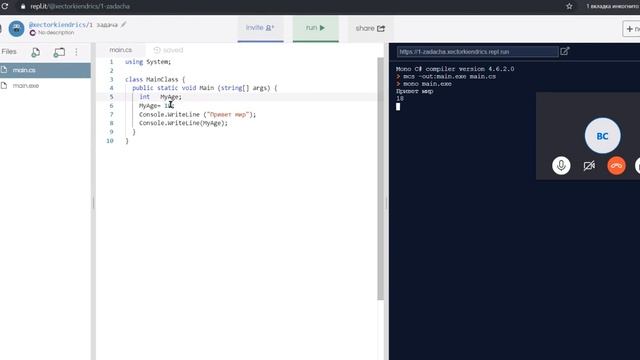Click the BC participant avatar
The width and height of the screenshot is (640, 360).
[602, 136]
